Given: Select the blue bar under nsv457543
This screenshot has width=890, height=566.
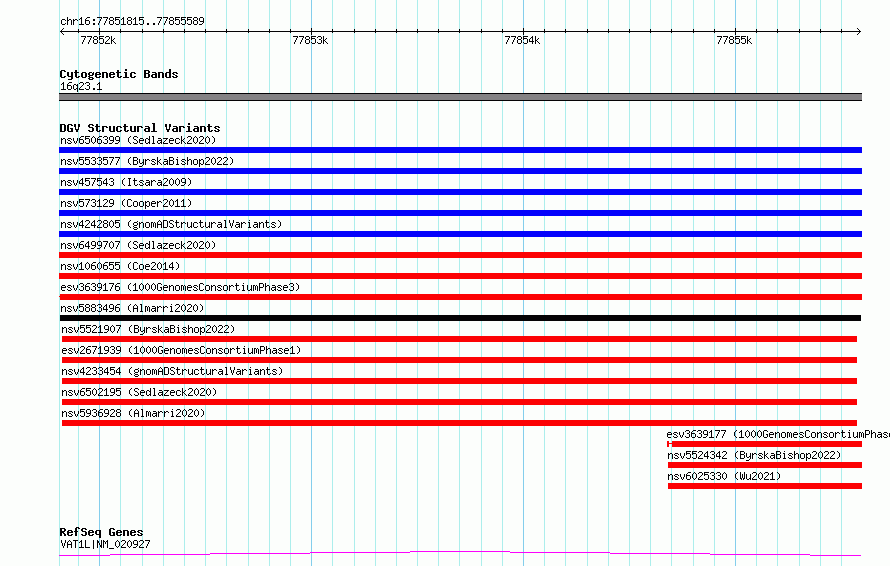Looking at the screenshot, I should click(460, 192).
